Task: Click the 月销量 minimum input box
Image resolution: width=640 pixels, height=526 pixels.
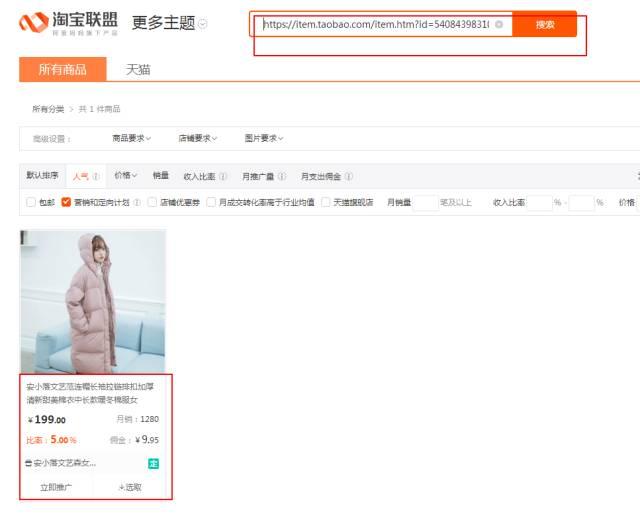Action: click(x=425, y=202)
